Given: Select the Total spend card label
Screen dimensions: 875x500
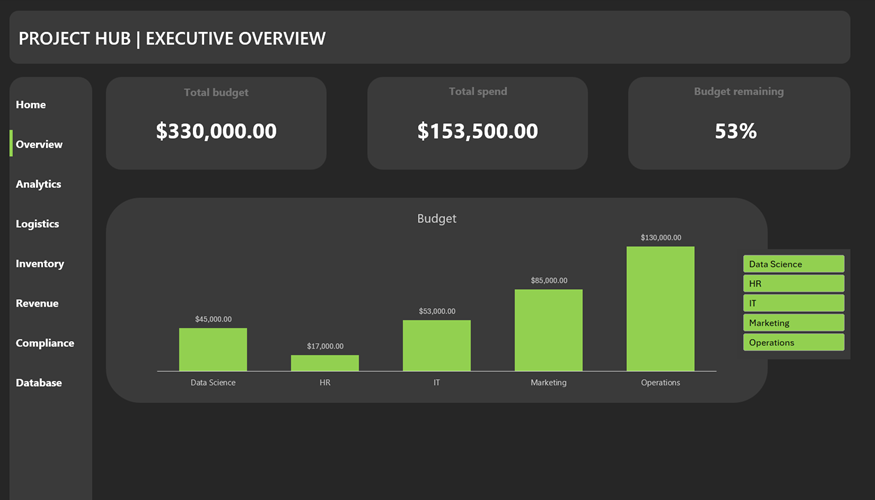Looking at the screenshot, I should (478, 92).
